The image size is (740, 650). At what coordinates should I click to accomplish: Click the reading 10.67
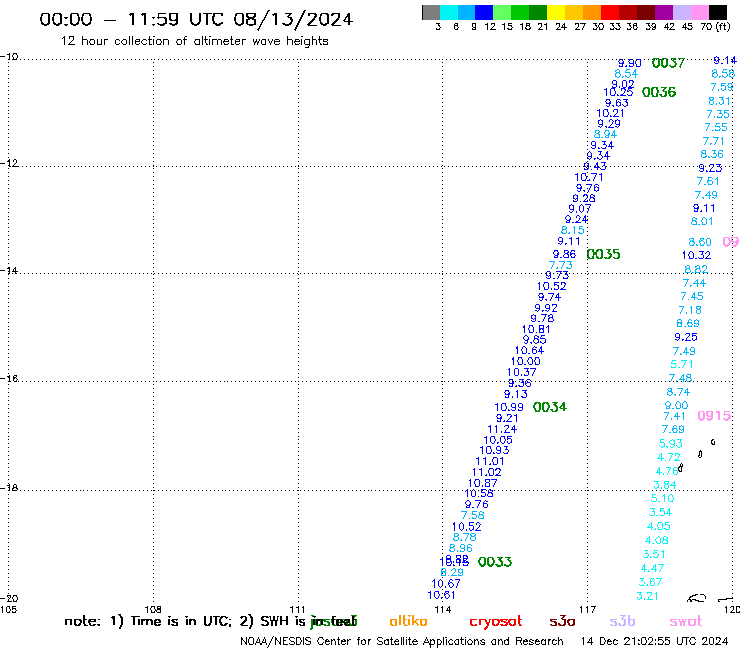coord(446,584)
